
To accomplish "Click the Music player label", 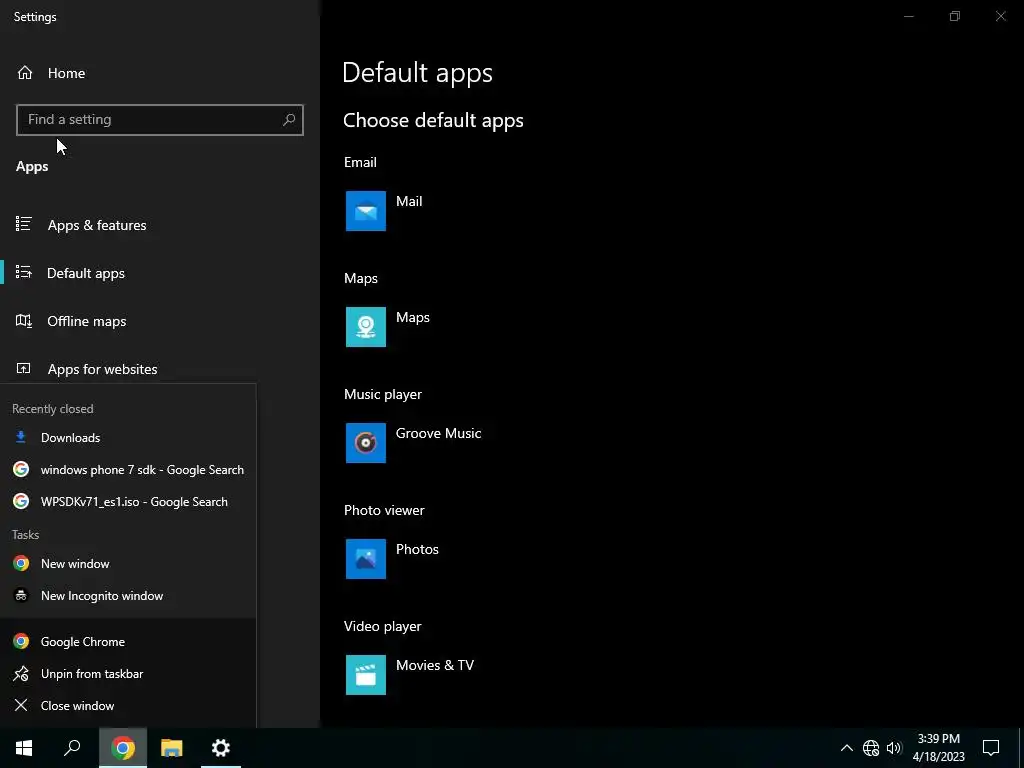I will (x=383, y=394).
